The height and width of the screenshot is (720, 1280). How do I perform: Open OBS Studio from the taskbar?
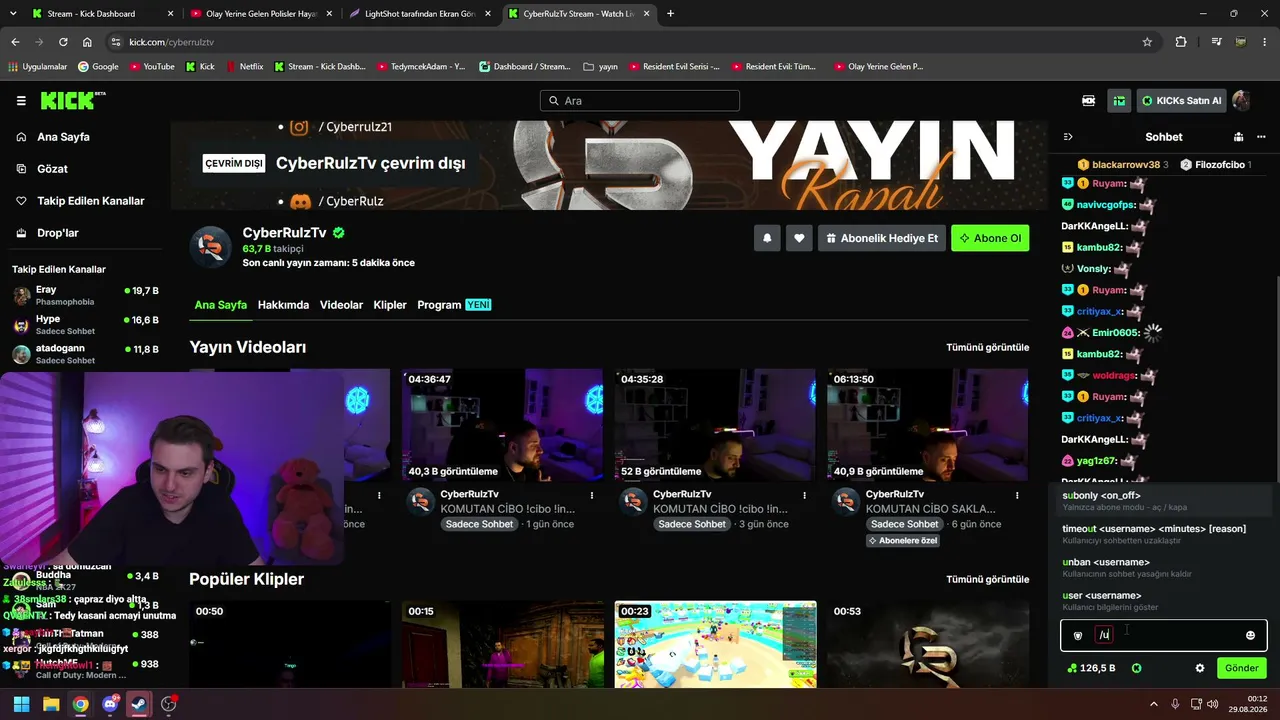[x=169, y=704]
